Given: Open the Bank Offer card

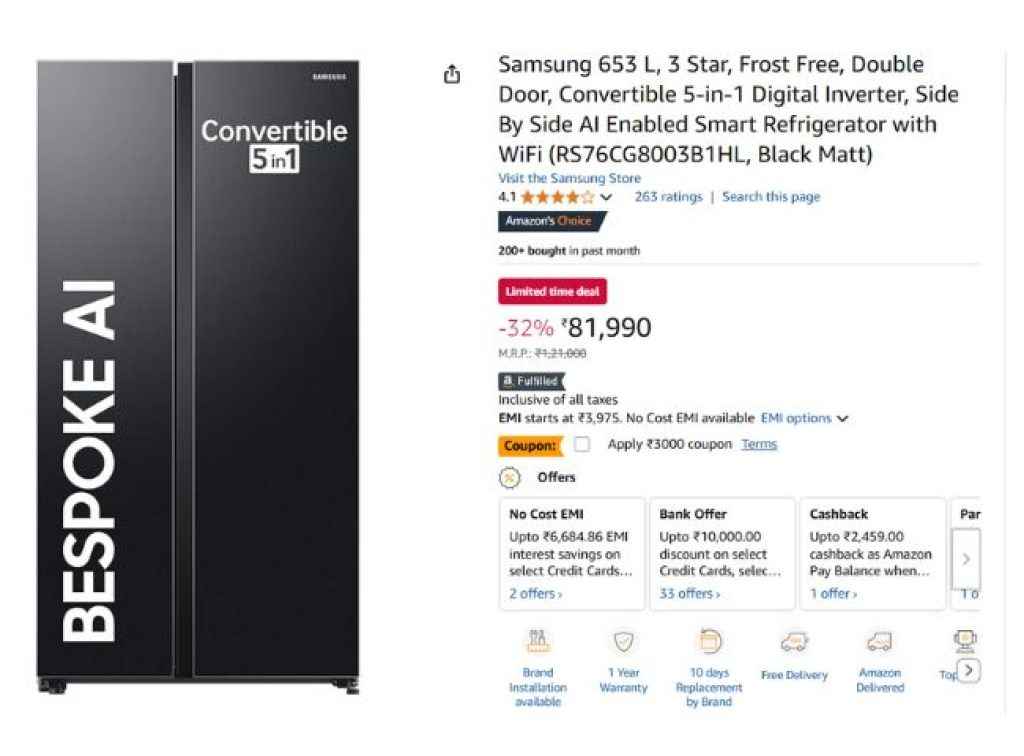Looking at the screenshot, I should [x=722, y=554].
